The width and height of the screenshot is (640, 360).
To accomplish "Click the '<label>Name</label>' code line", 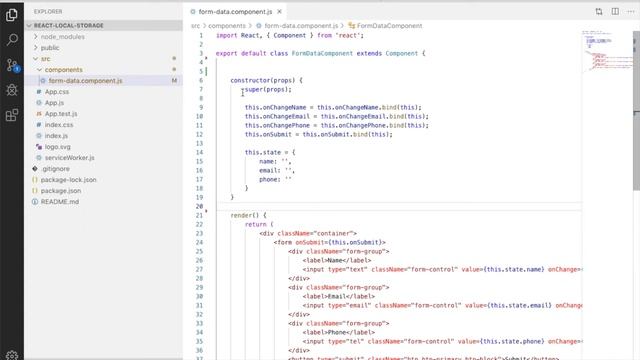I will [x=337, y=260].
